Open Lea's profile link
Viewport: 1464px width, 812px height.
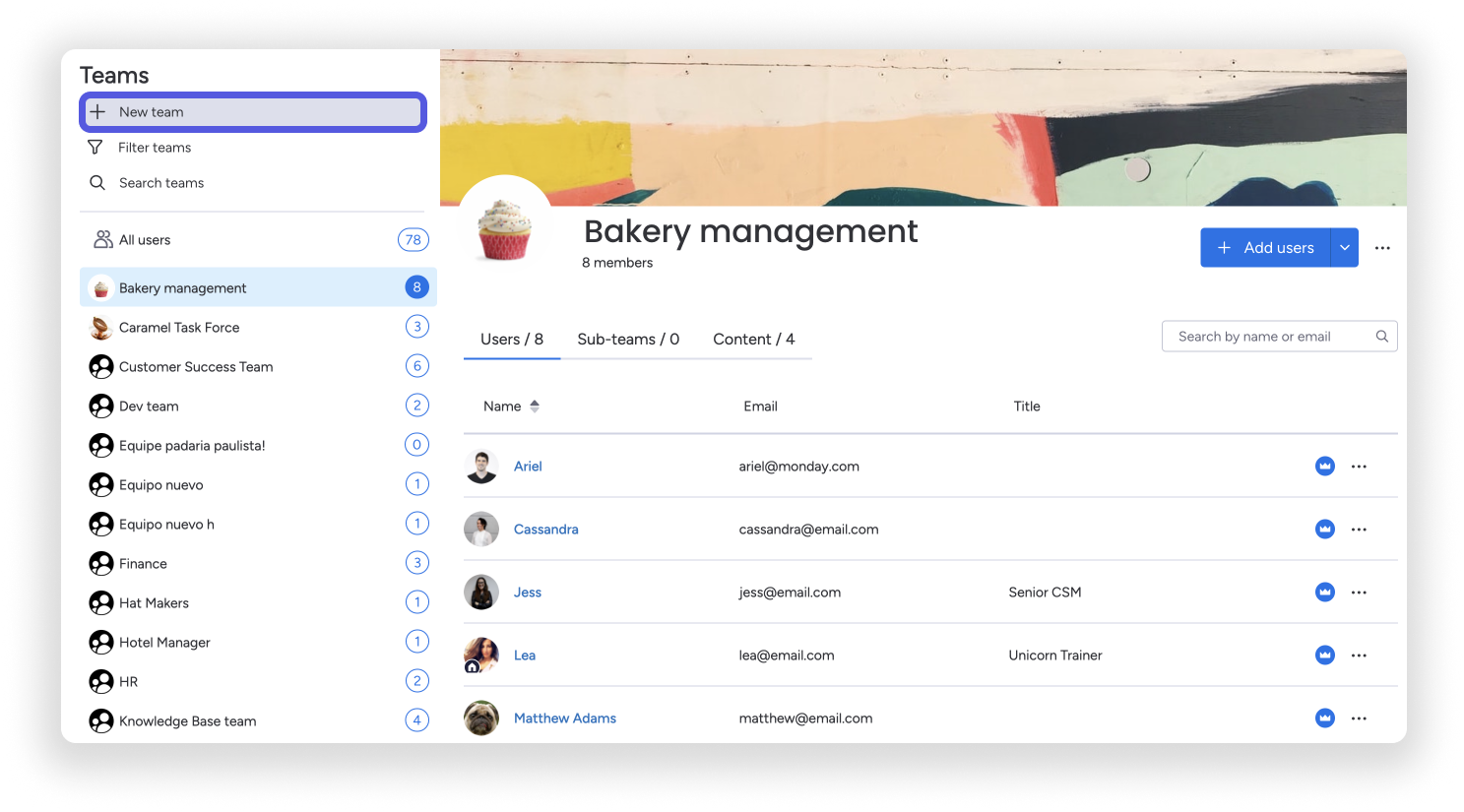(525, 656)
